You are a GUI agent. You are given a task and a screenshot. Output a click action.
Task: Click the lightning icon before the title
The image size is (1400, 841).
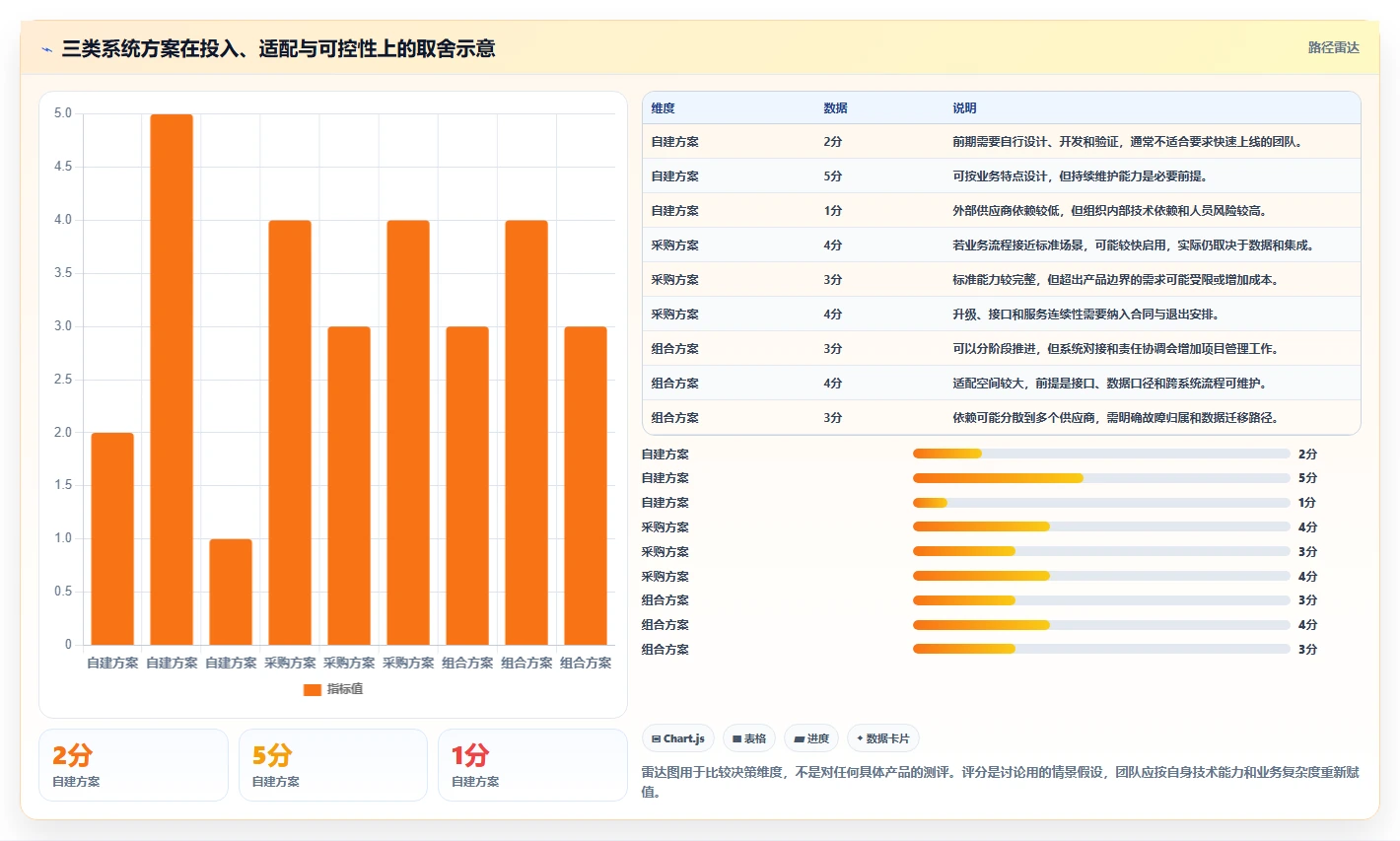47,49
